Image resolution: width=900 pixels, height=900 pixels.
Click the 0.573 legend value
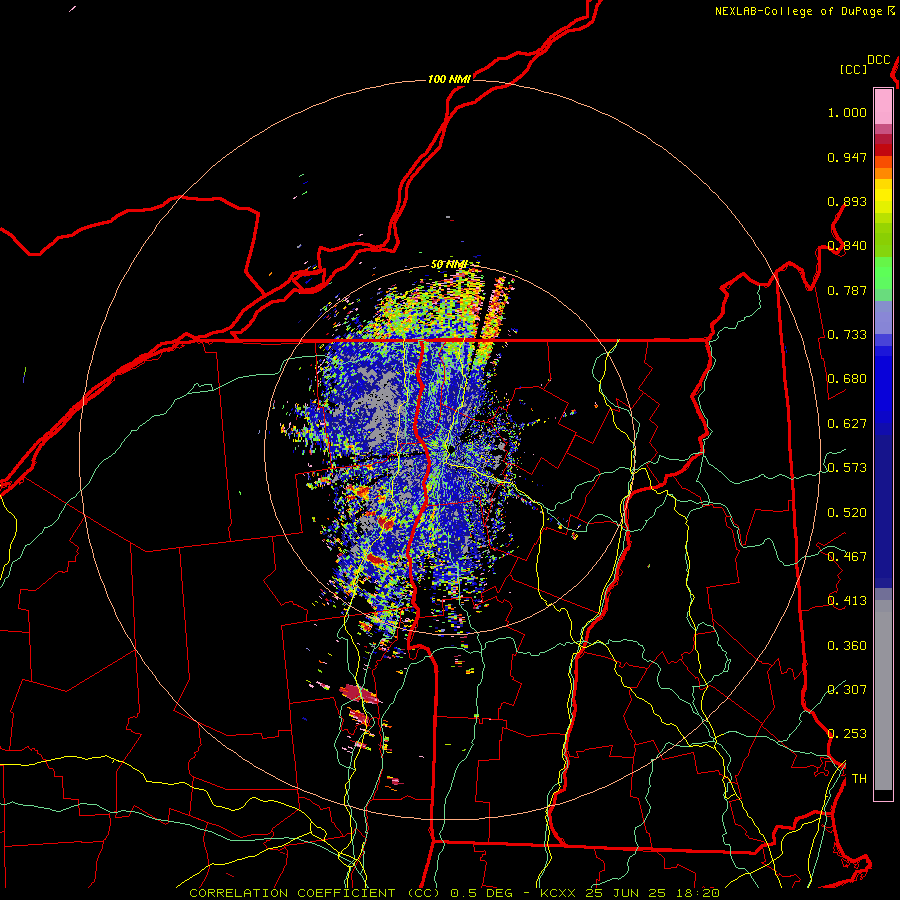(x=847, y=468)
